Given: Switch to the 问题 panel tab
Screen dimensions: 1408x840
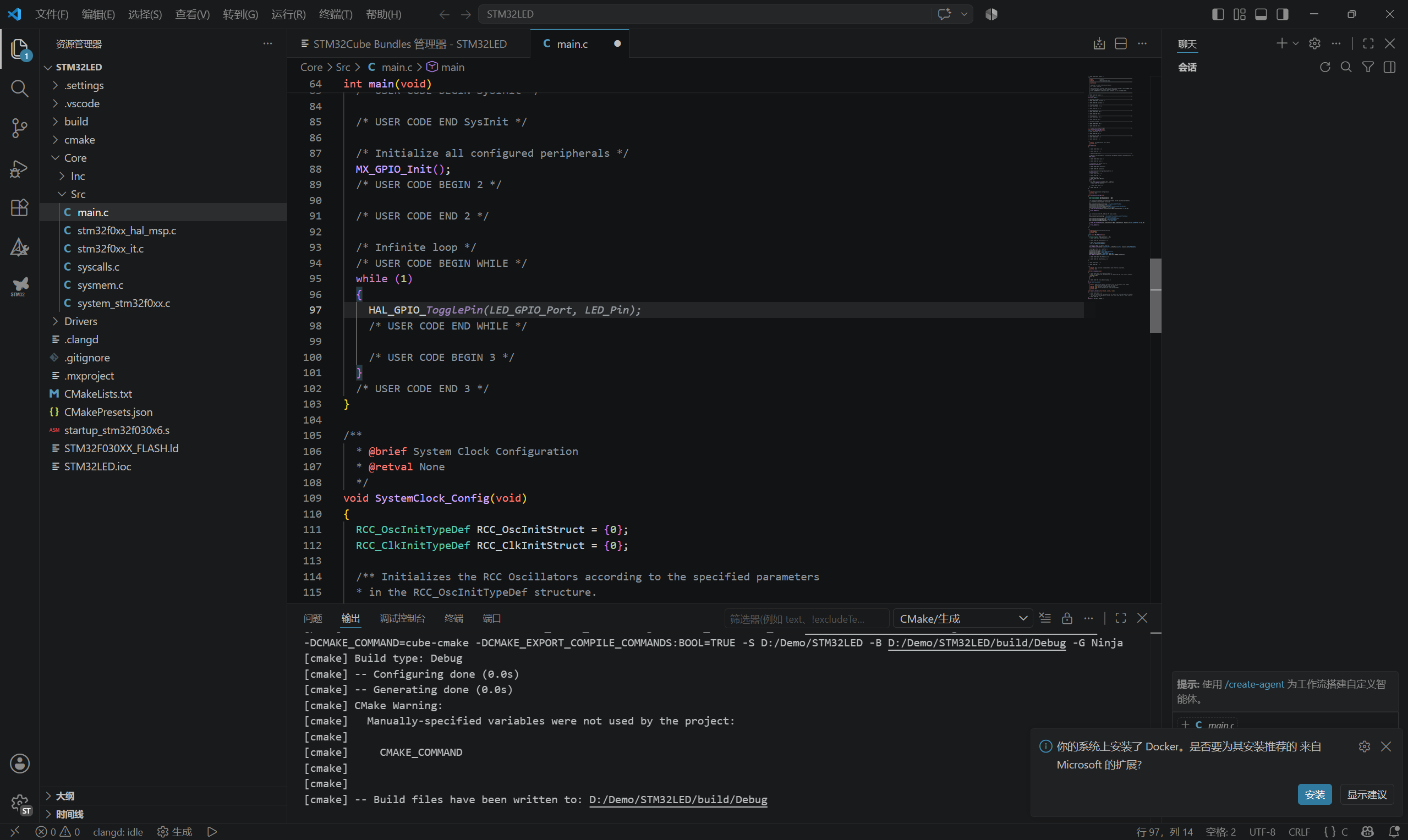Looking at the screenshot, I should pyautogui.click(x=313, y=618).
